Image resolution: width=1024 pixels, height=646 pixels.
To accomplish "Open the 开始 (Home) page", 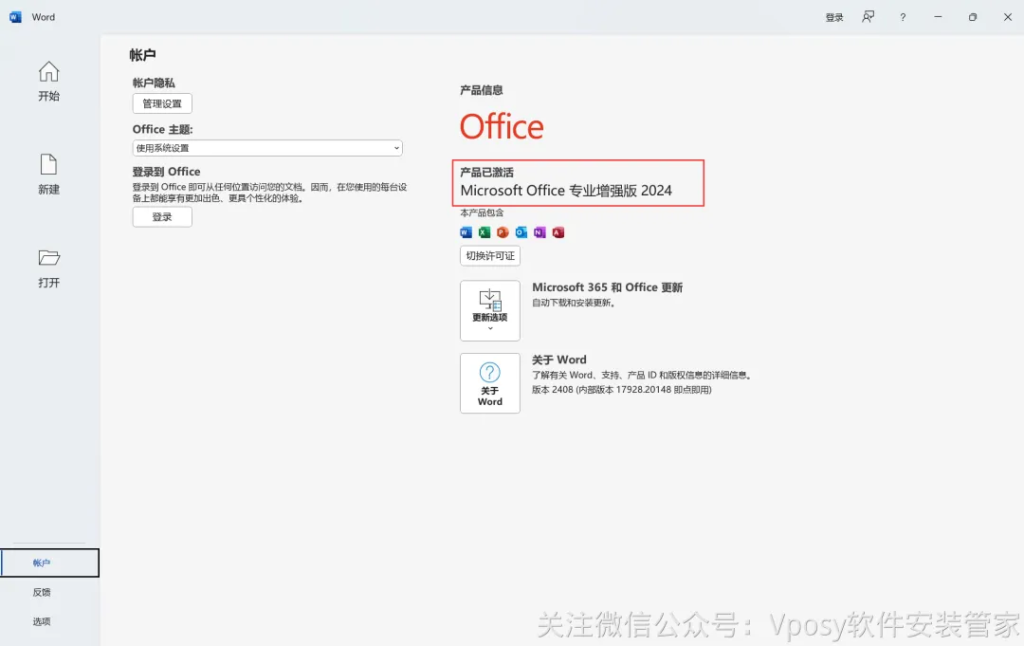I will 48,81.
